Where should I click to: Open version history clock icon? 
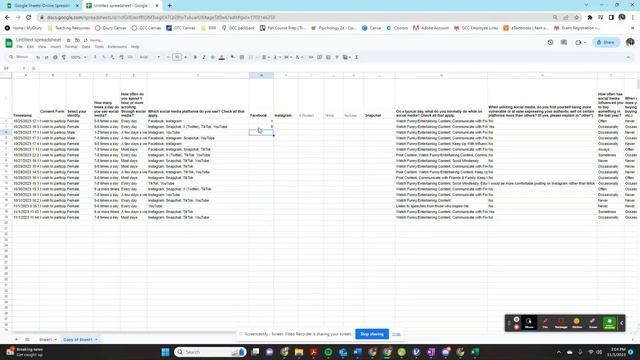550,42
